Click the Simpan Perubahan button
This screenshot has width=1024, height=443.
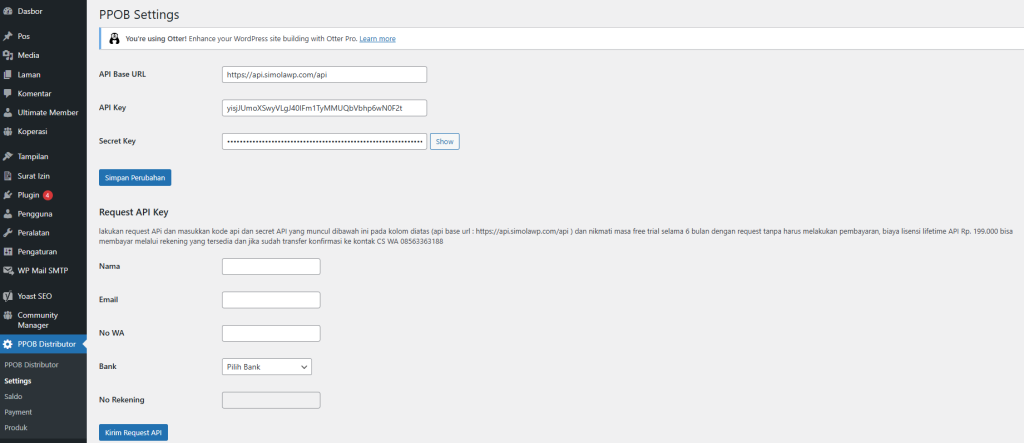[135, 178]
